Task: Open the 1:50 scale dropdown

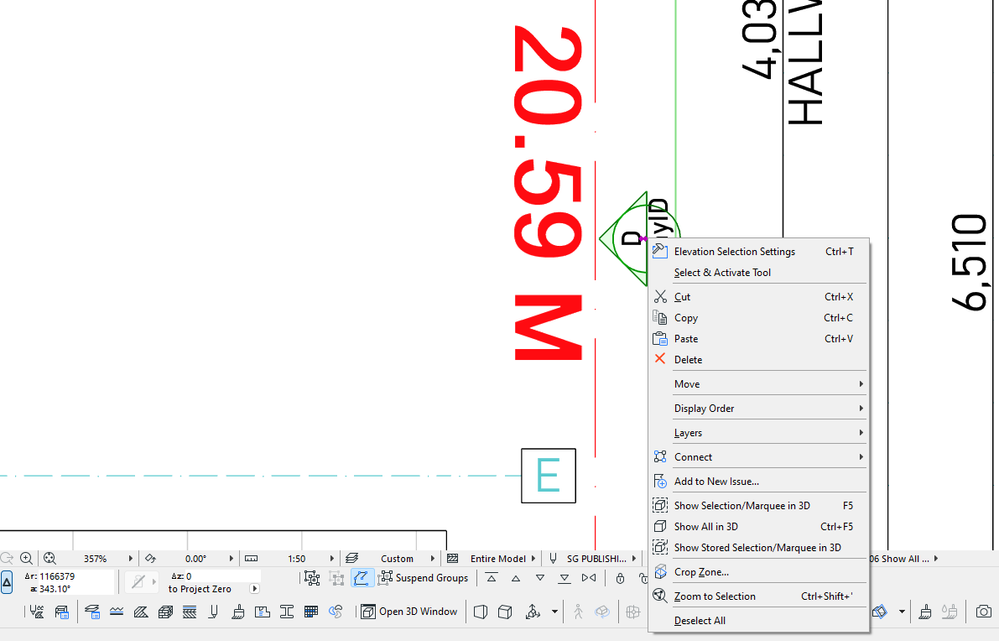Action: coord(332,559)
